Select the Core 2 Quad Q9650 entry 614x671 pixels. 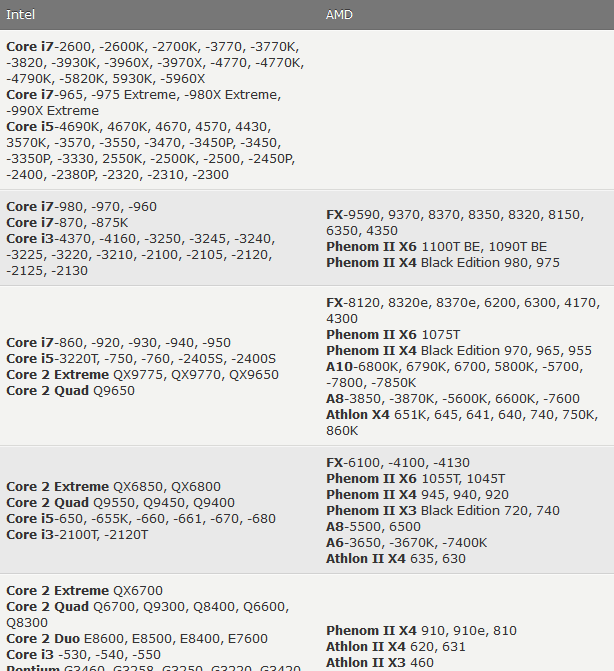click(x=70, y=391)
